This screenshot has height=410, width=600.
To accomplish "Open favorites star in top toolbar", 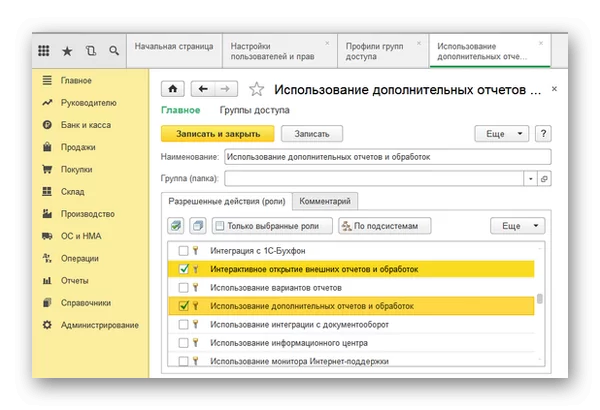I will (67, 50).
